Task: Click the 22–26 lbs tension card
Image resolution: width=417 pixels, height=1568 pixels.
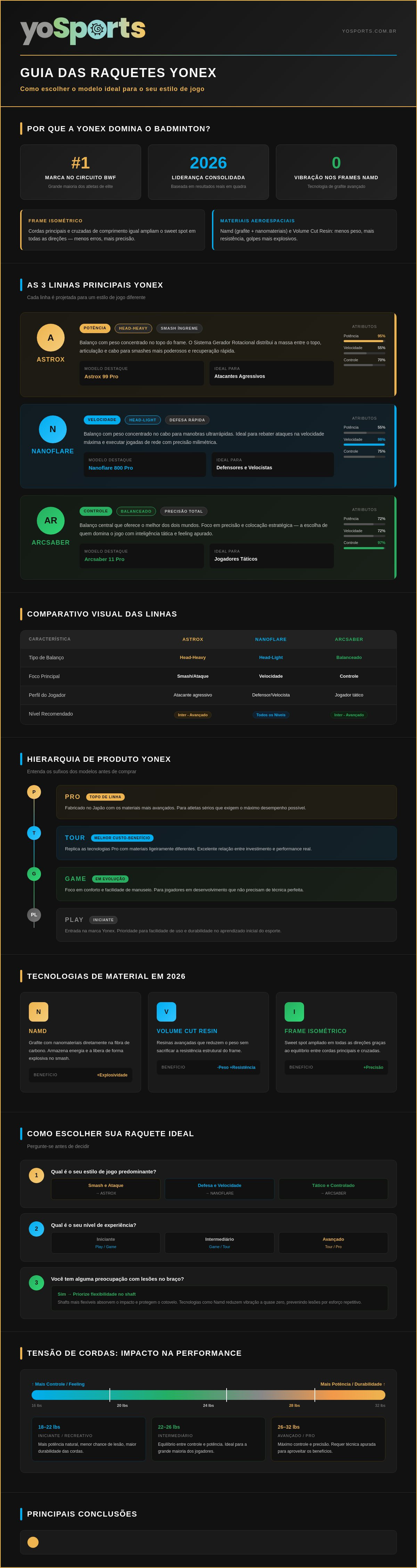Action: [x=208, y=1438]
